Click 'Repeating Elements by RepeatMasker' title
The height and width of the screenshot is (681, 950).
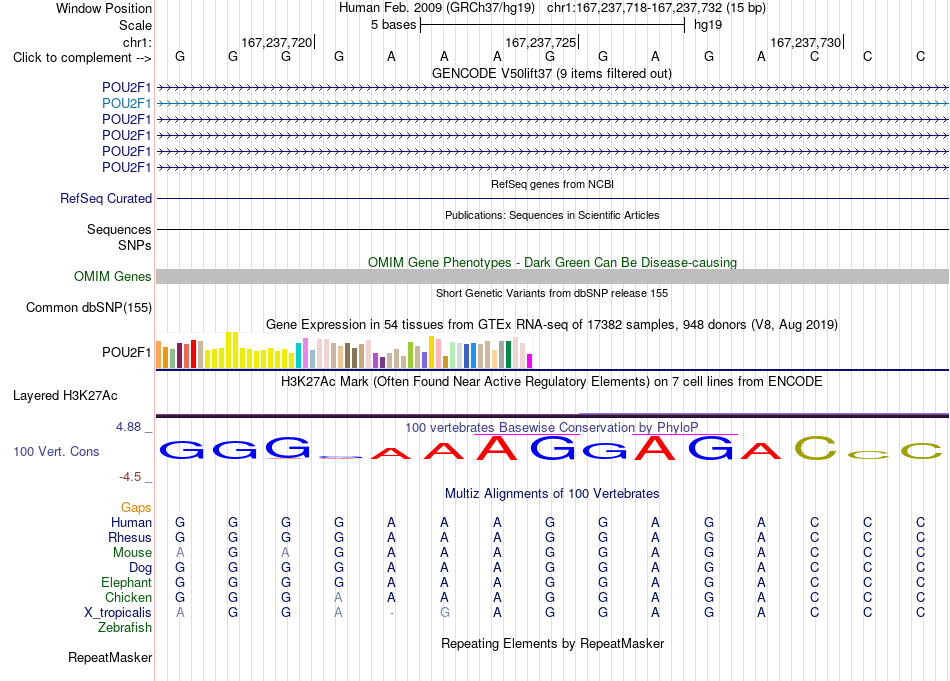(552, 643)
